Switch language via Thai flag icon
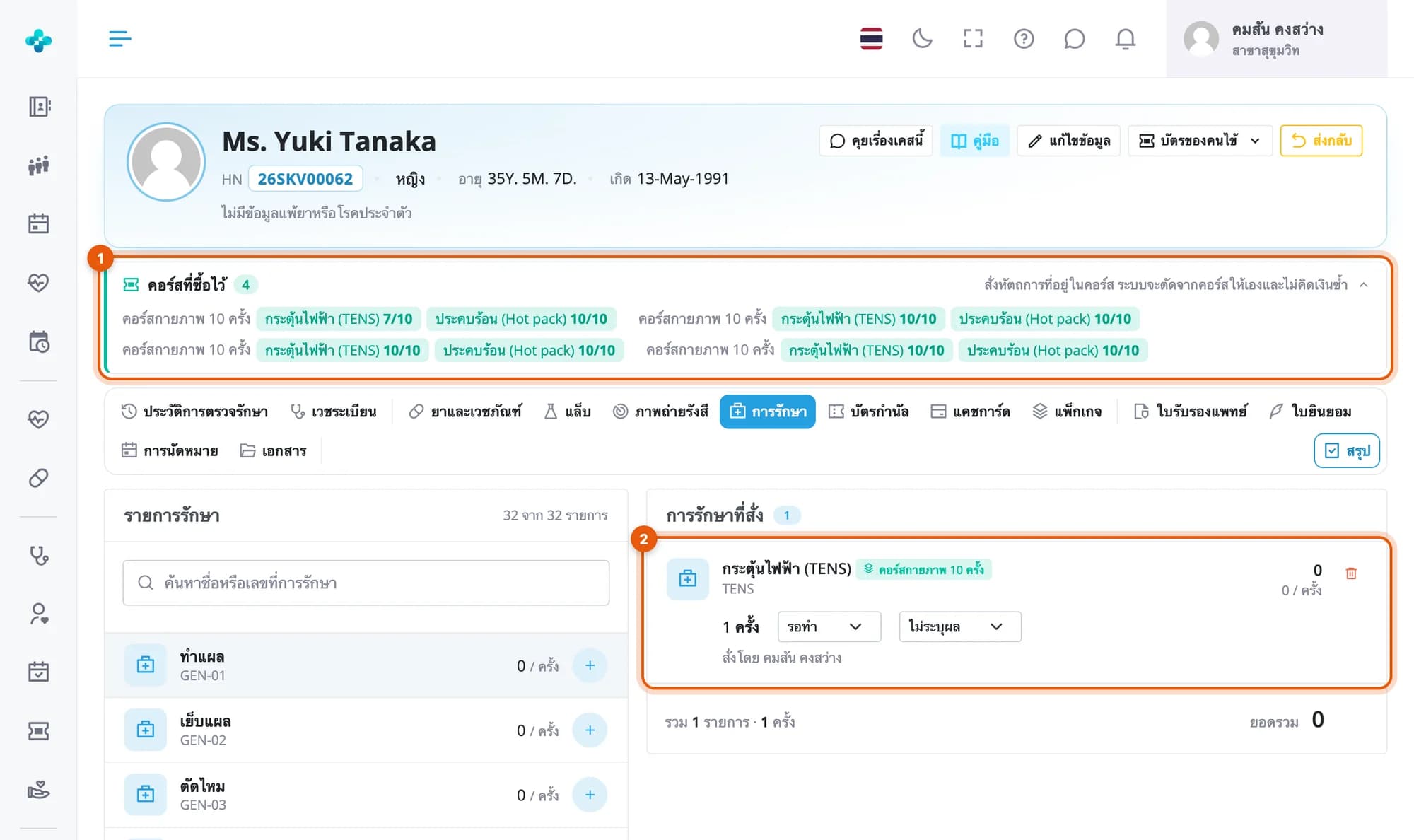The height and width of the screenshot is (840, 1414). pos(871,38)
